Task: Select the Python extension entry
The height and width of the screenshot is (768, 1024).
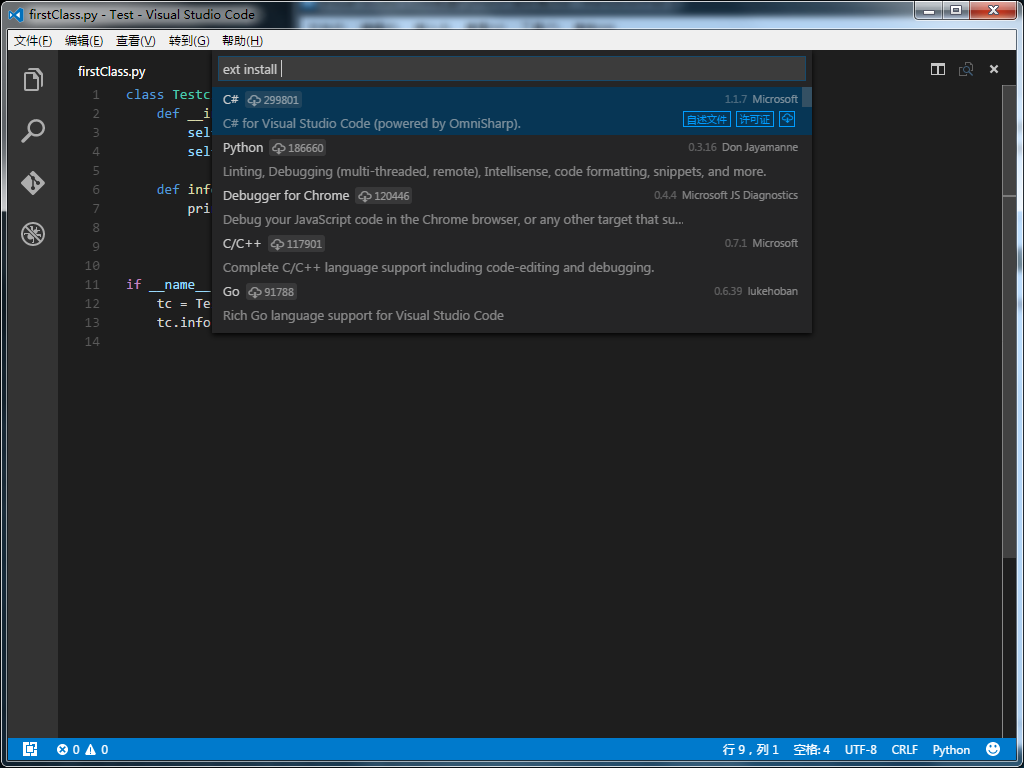Action: 512,159
